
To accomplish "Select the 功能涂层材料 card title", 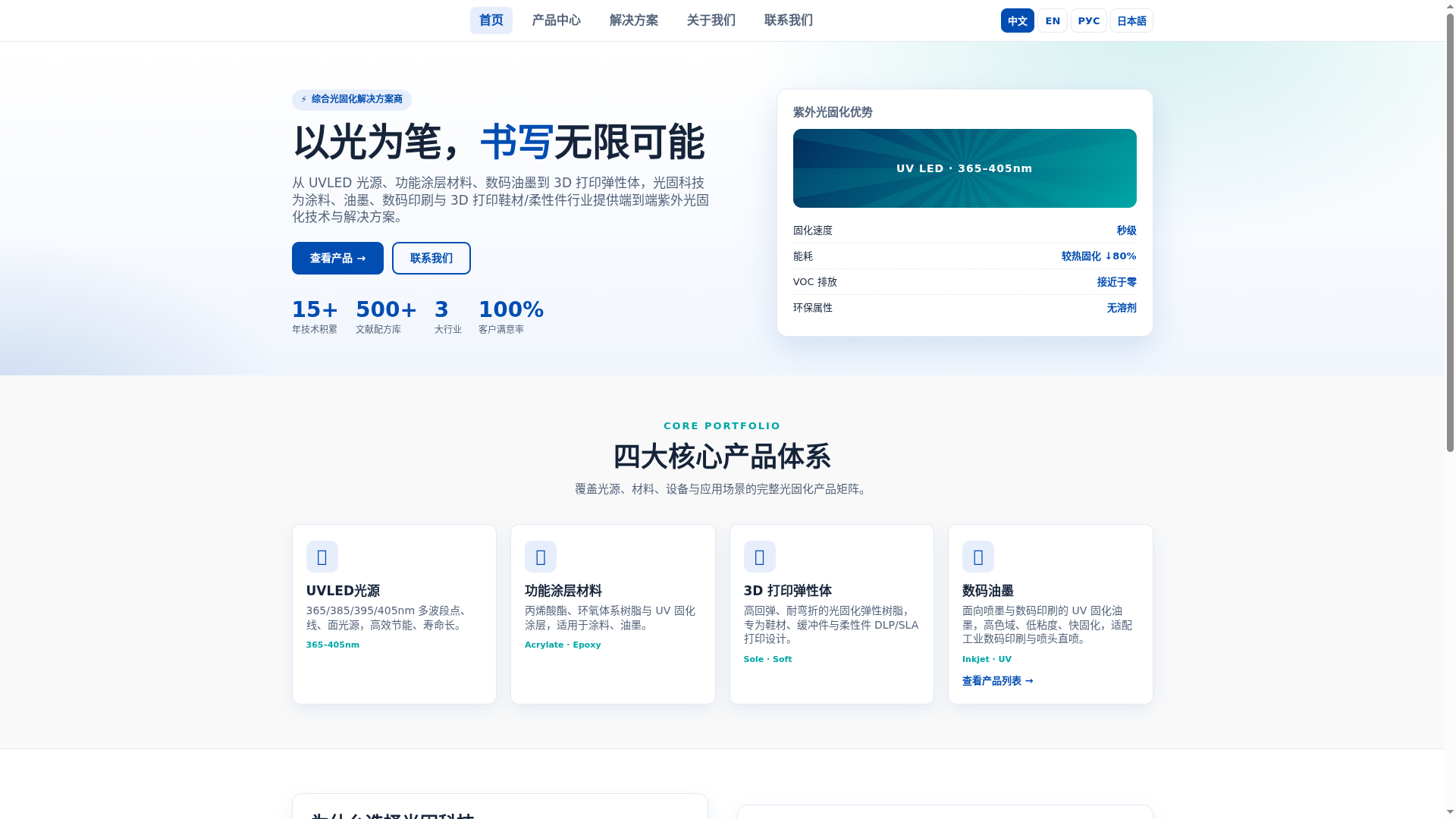I will pos(563,591).
